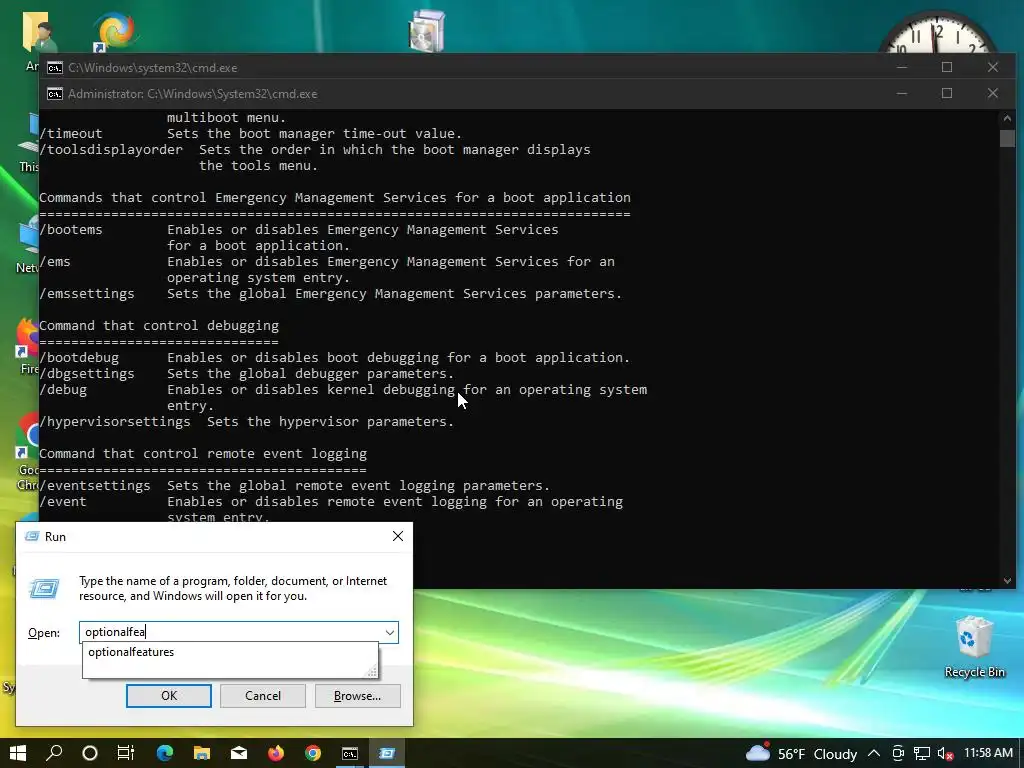Close the back C:\Windows\system32\cmd.exe window
The height and width of the screenshot is (768, 1024).
[x=993, y=67]
